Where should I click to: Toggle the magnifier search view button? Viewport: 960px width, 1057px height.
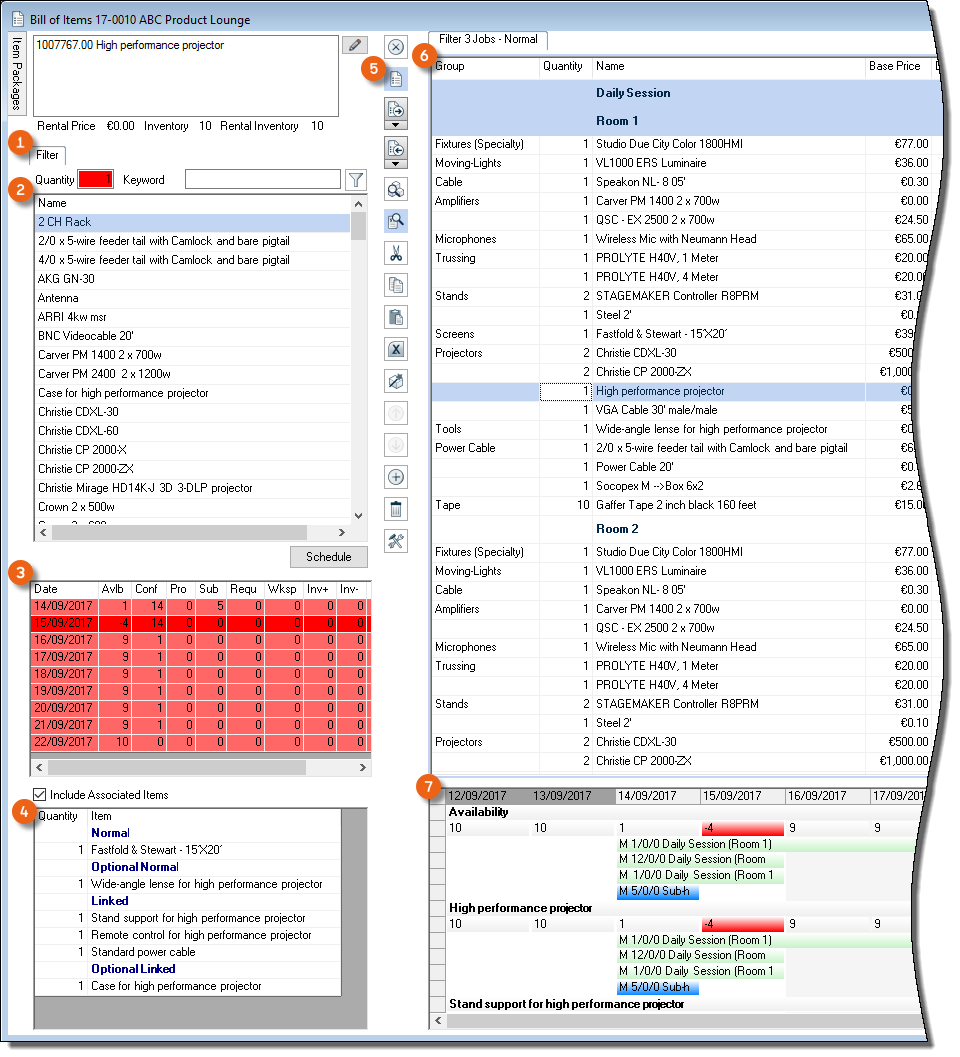(396, 222)
